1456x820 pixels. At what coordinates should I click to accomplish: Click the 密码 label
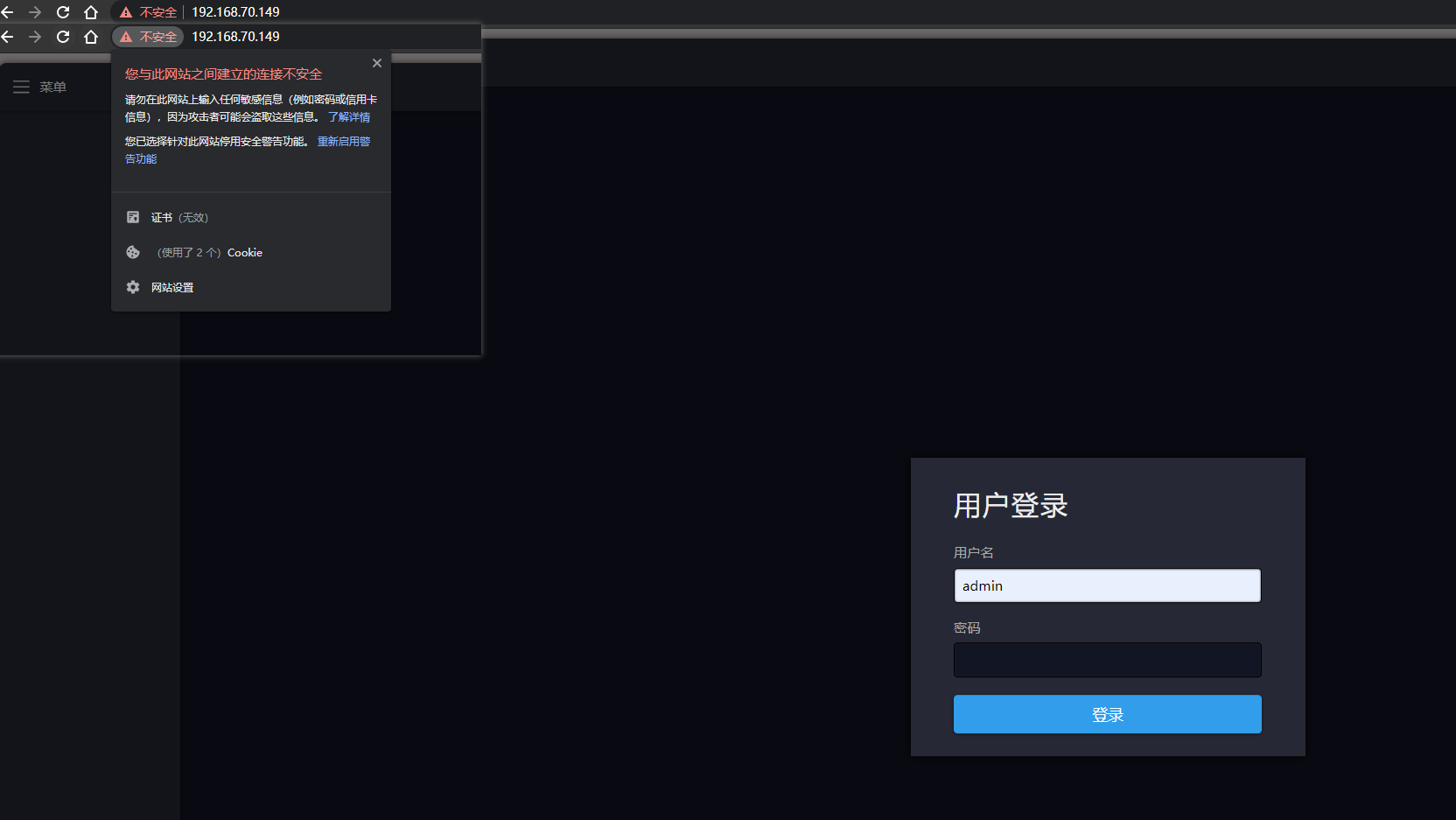click(967, 628)
